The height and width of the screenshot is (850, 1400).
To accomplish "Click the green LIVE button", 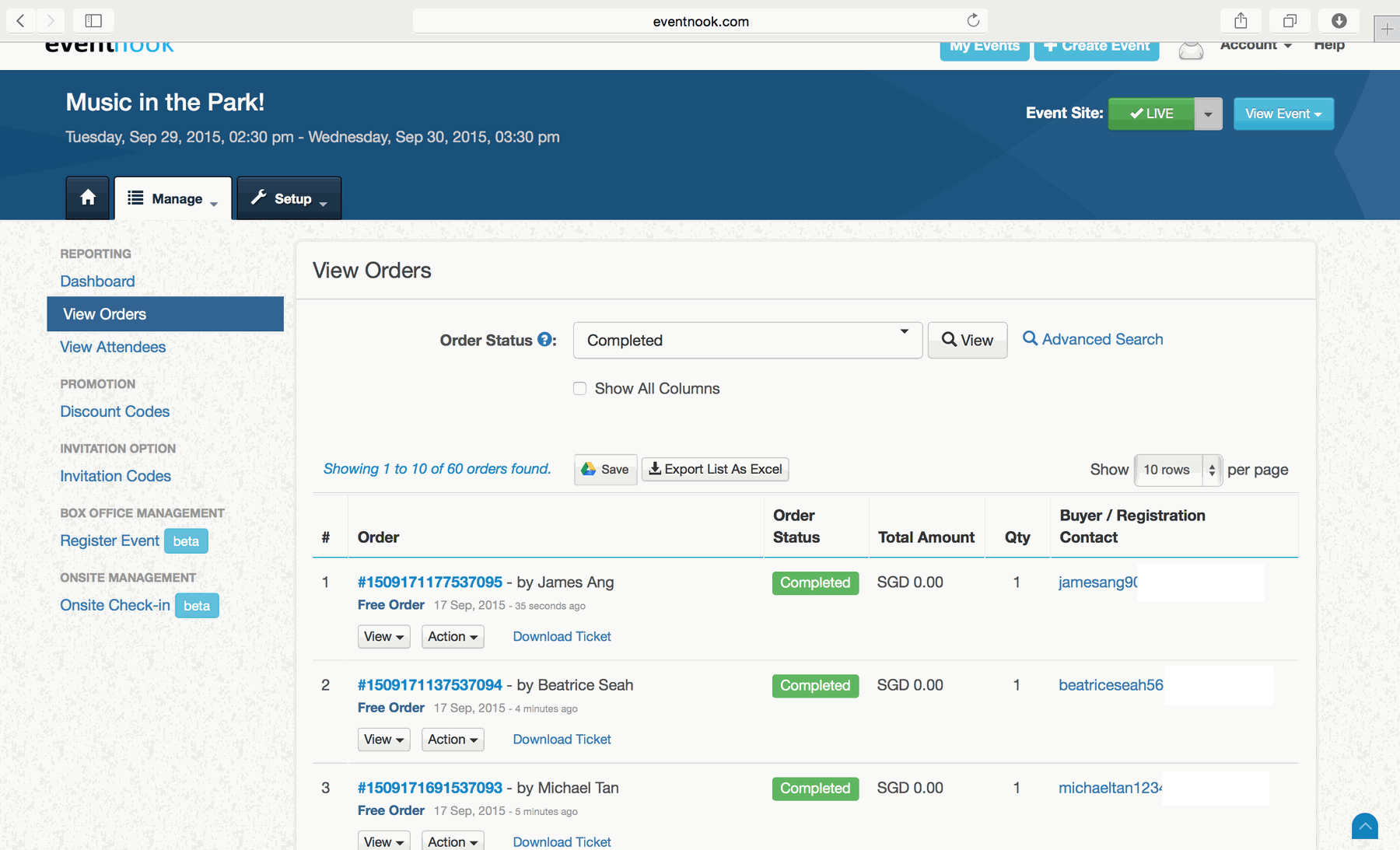I will (x=1151, y=114).
